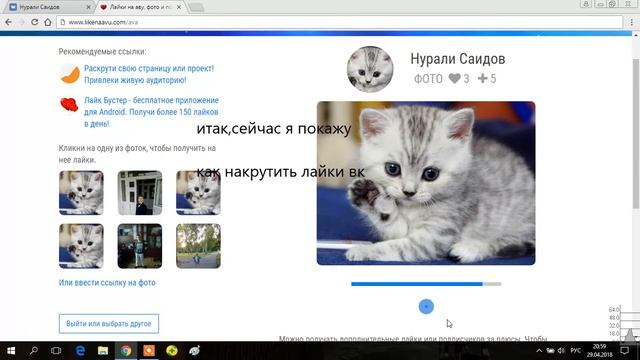Click the large kitten photo
This screenshot has width=640, height=360.
tap(426, 183)
